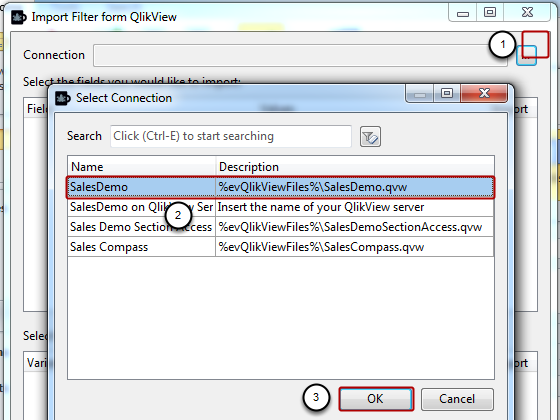
Task: Select 'SalesDemo on QlikView Ser' row
Action: pos(280,207)
